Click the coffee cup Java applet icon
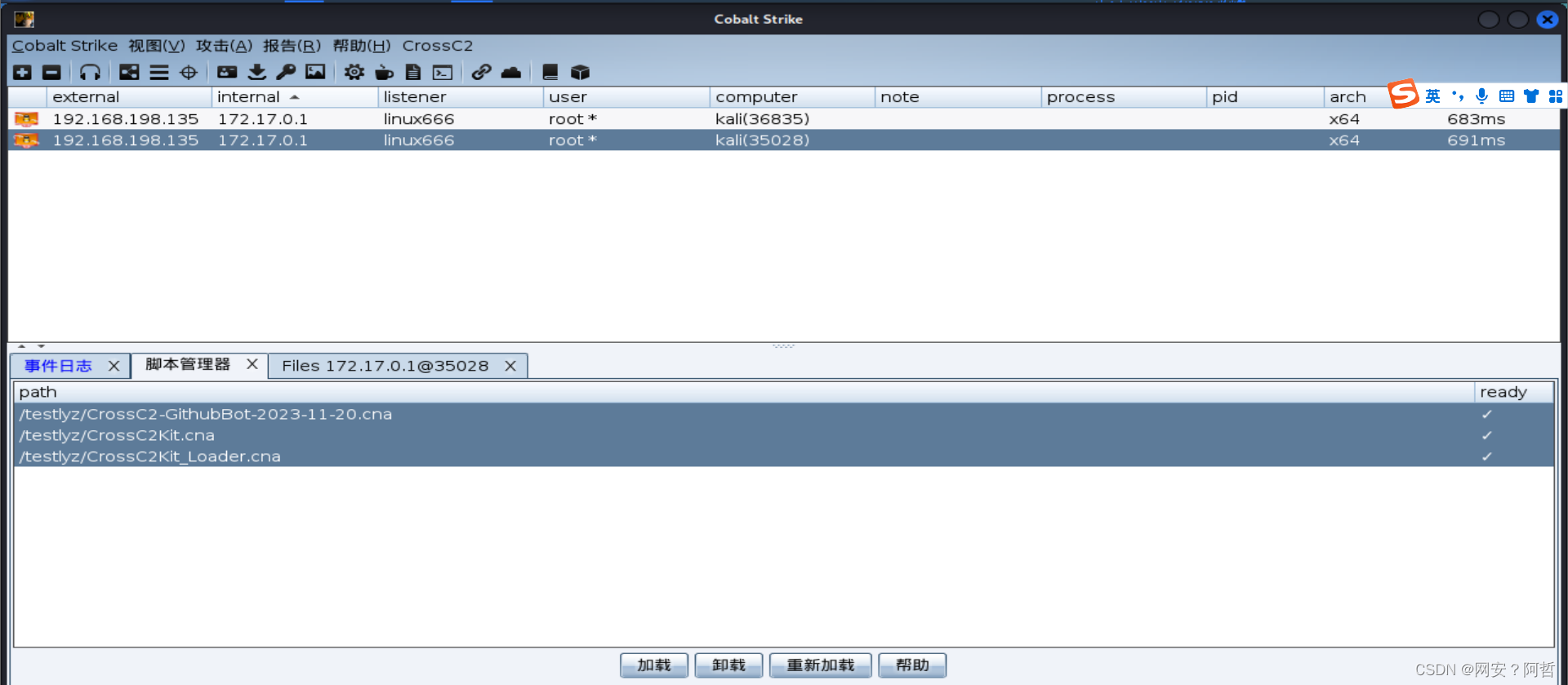 [x=384, y=73]
